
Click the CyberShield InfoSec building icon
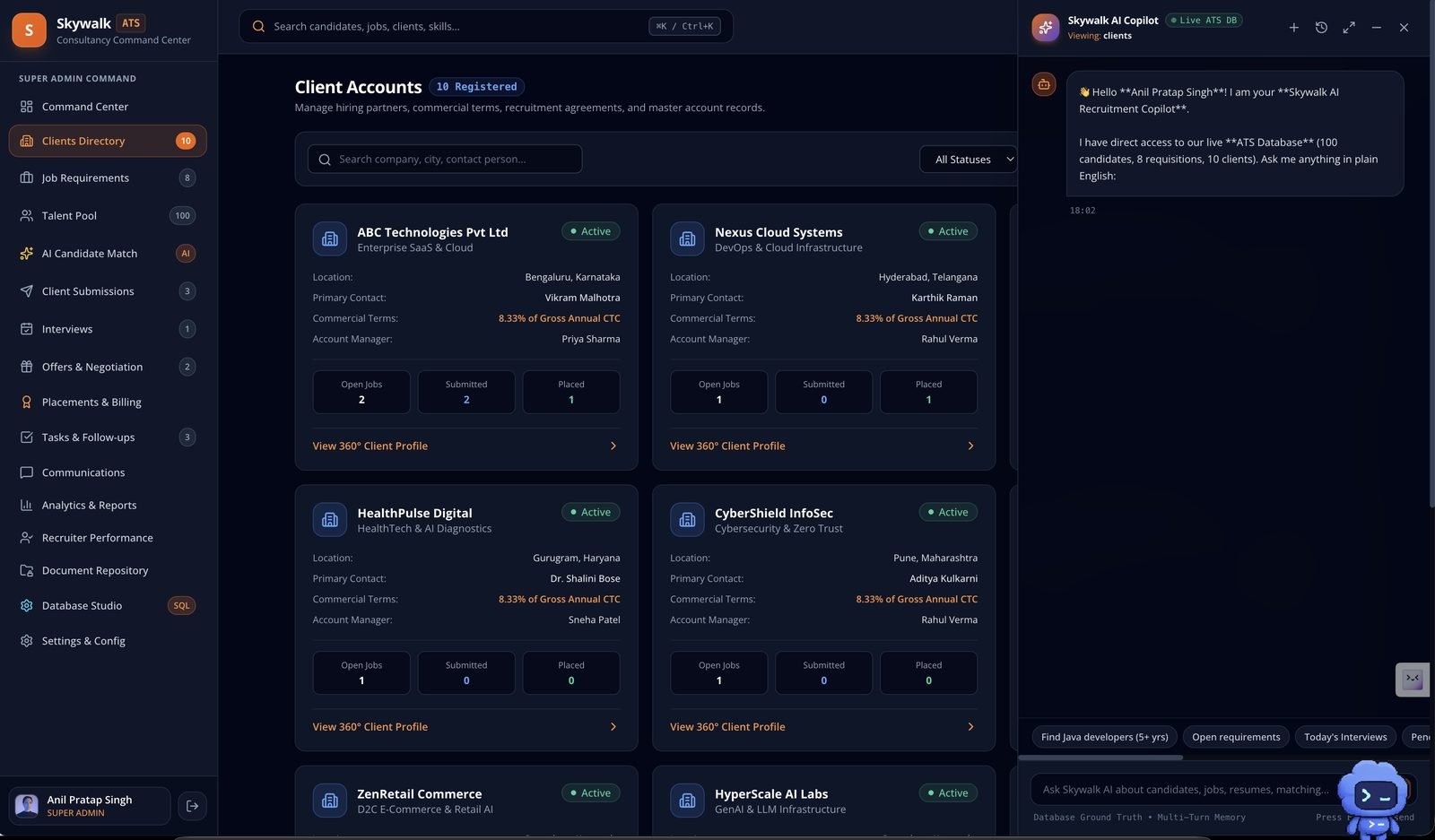pyautogui.click(x=687, y=519)
